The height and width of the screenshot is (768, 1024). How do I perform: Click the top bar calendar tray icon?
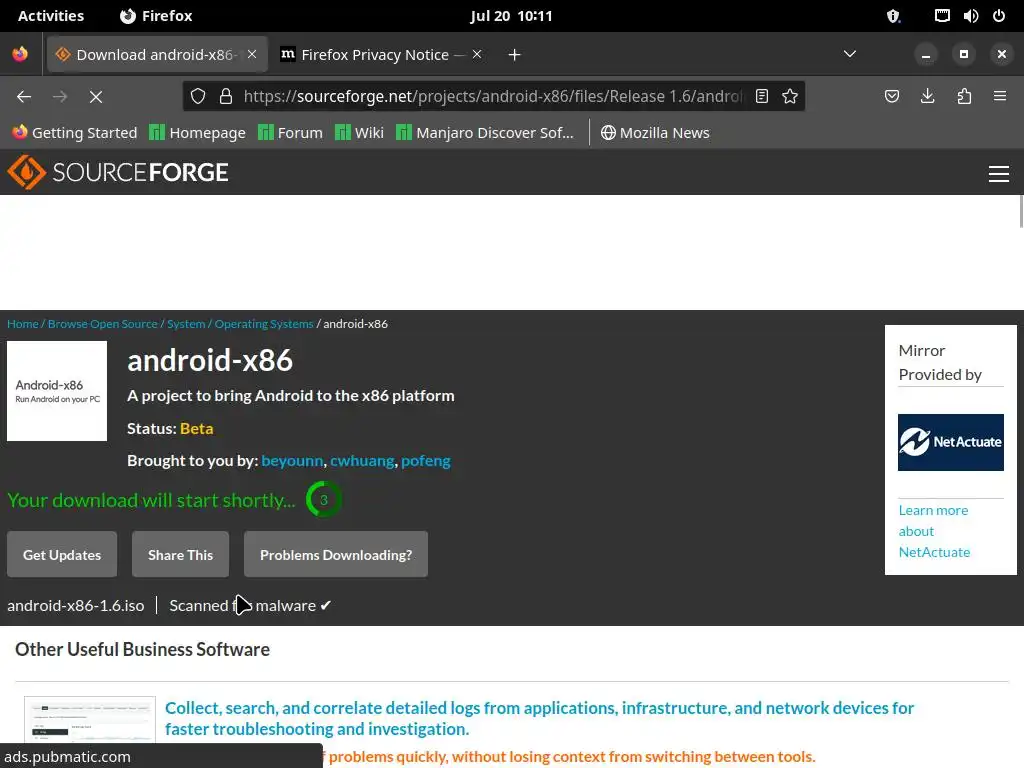click(x=942, y=16)
